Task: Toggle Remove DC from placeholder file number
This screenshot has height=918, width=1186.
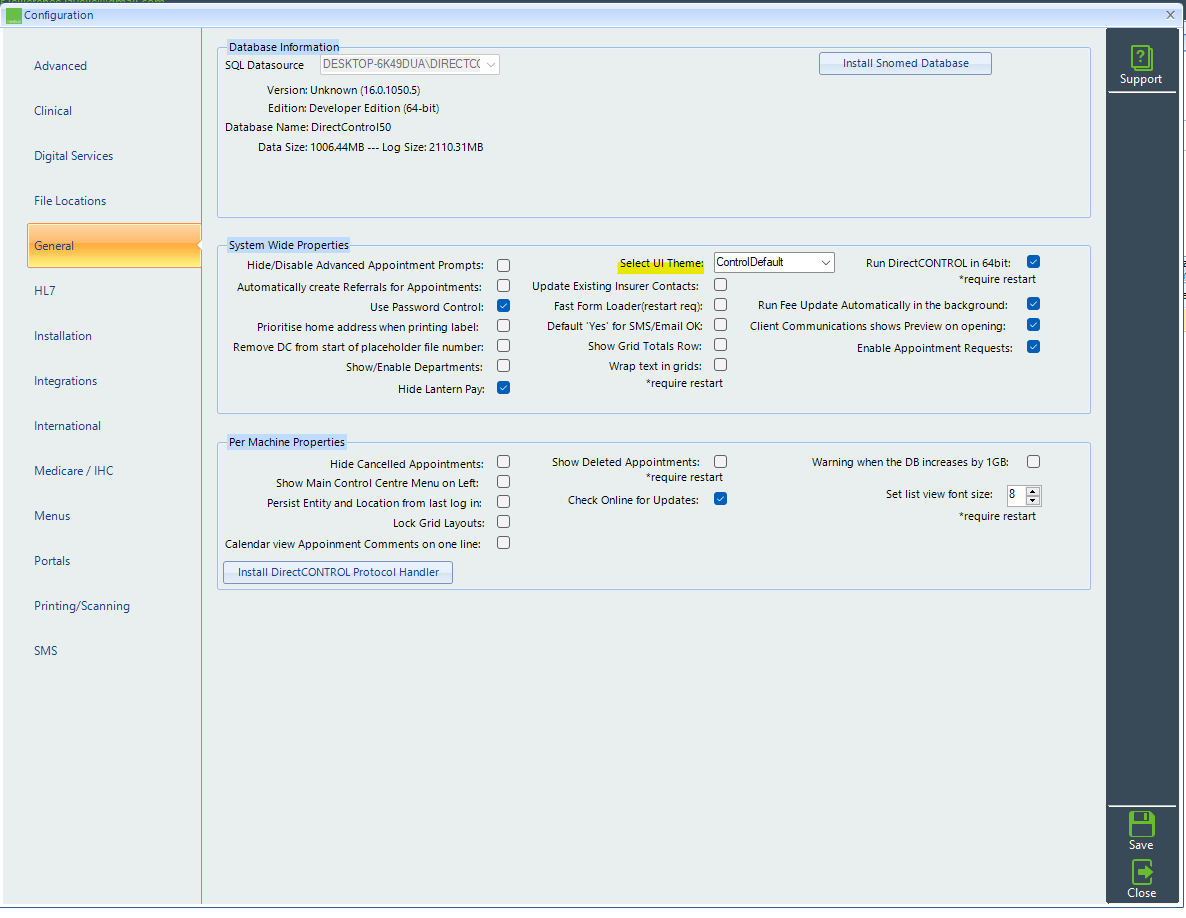Action: pos(503,346)
